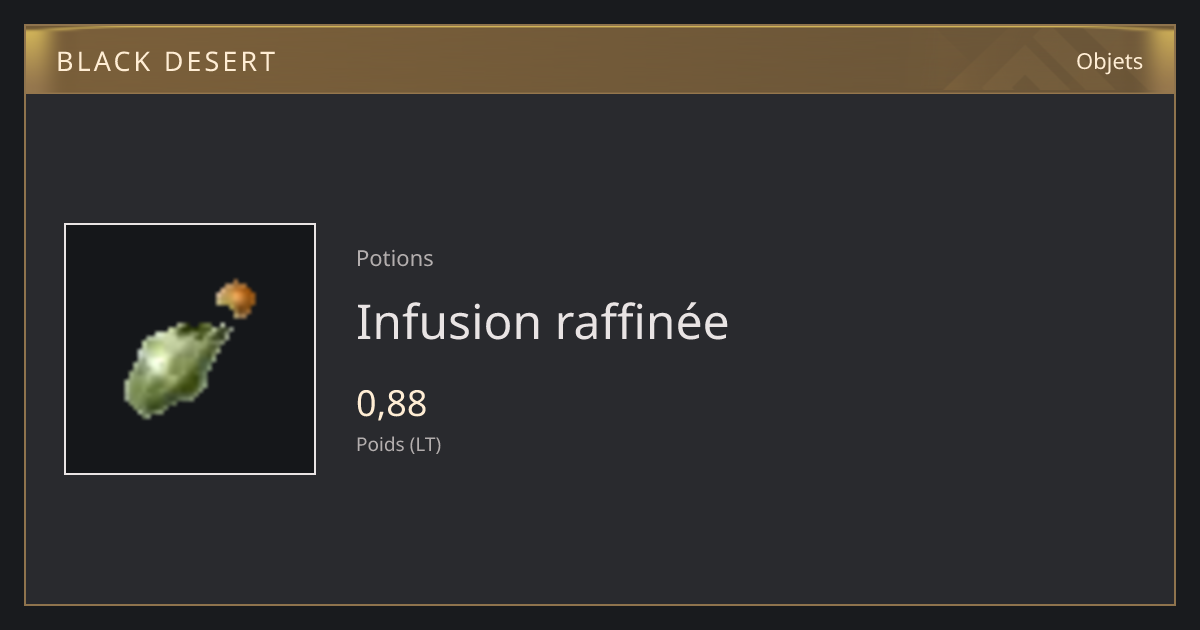Select the Potions category label
1200x630 pixels.
click(x=395, y=258)
